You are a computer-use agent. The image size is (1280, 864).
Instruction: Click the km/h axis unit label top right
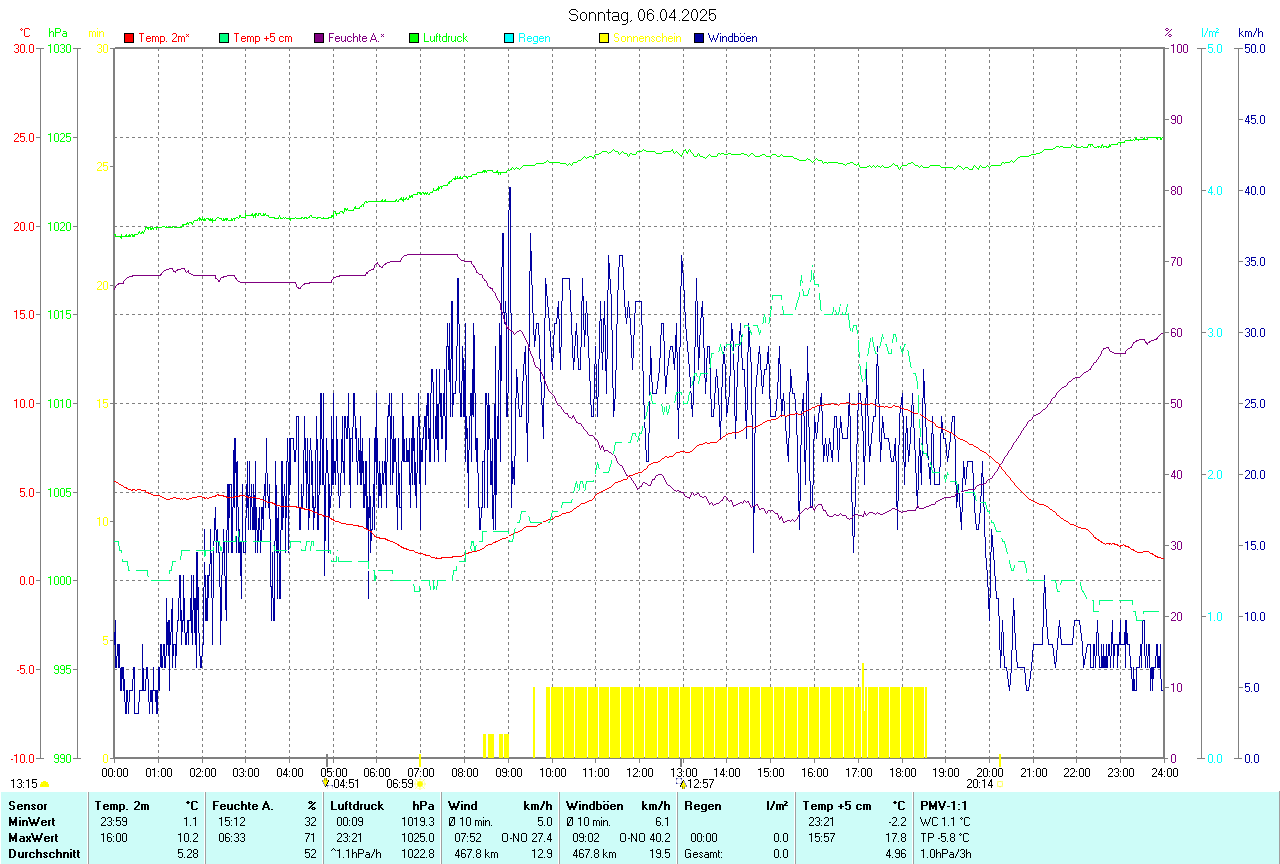[1250, 33]
